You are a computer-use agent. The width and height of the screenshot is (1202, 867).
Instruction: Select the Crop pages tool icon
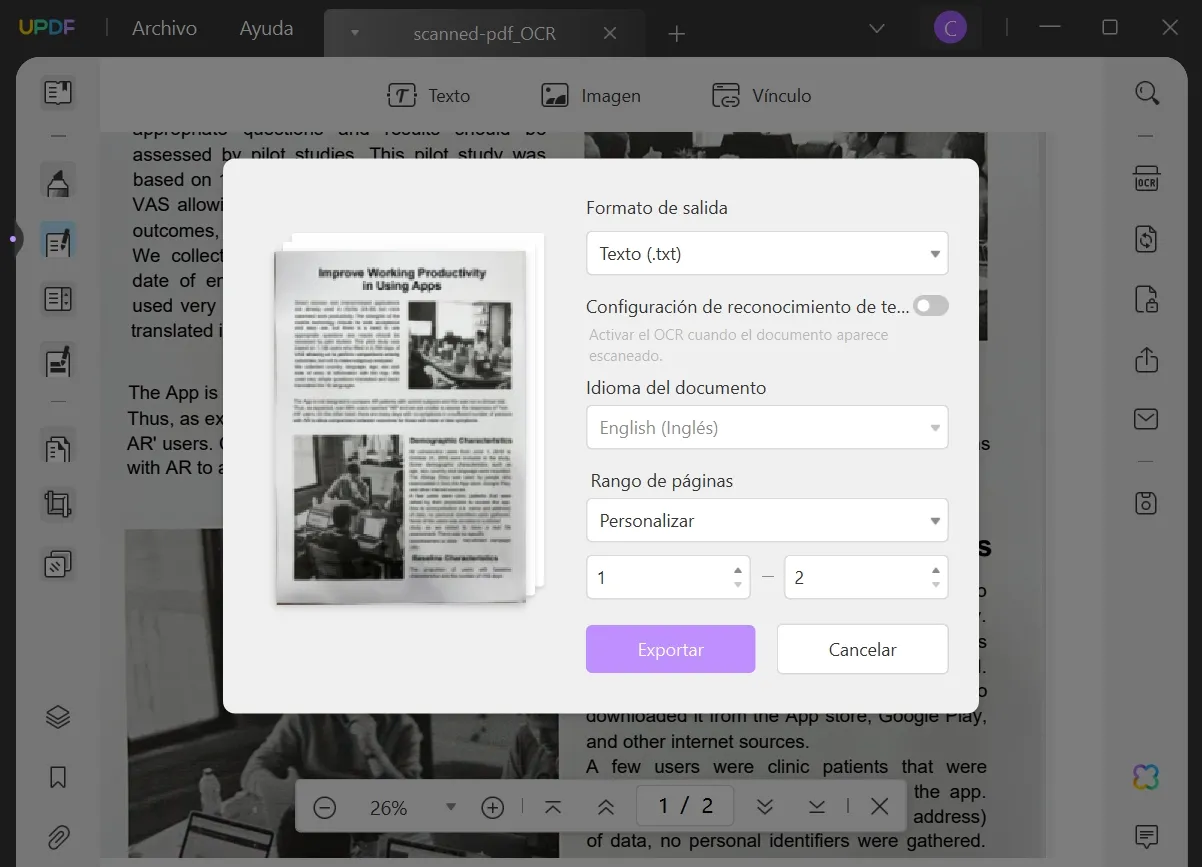(x=58, y=505)
